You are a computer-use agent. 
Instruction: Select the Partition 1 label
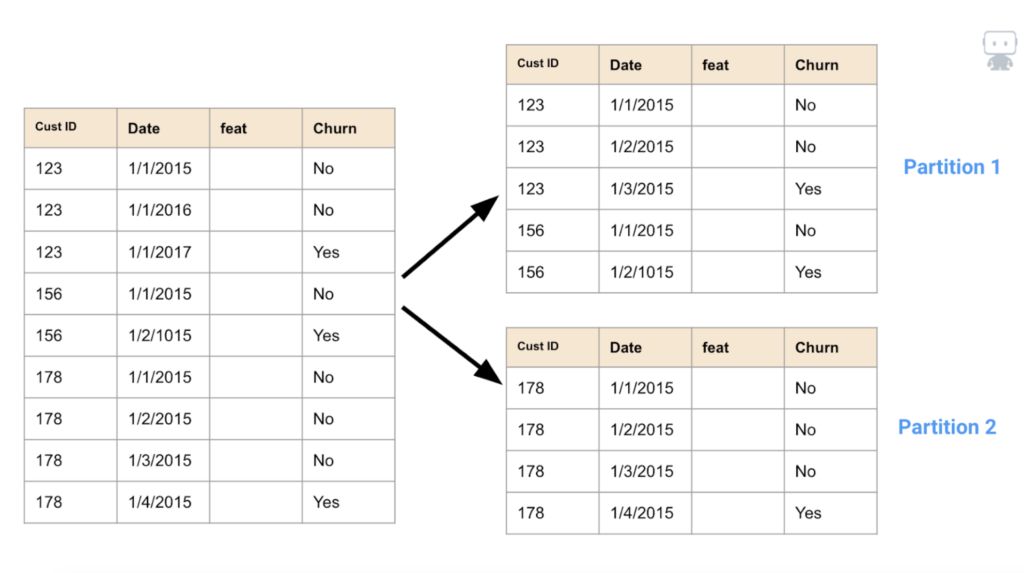pos(952,167)
